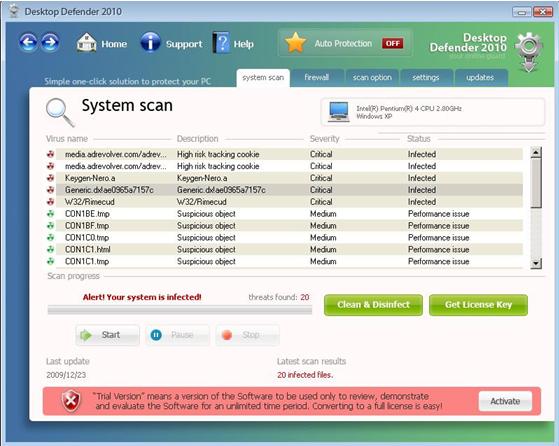Switch to the system scan tab
The width and height of the screenshot is (559, 446).
coord(263,78)
